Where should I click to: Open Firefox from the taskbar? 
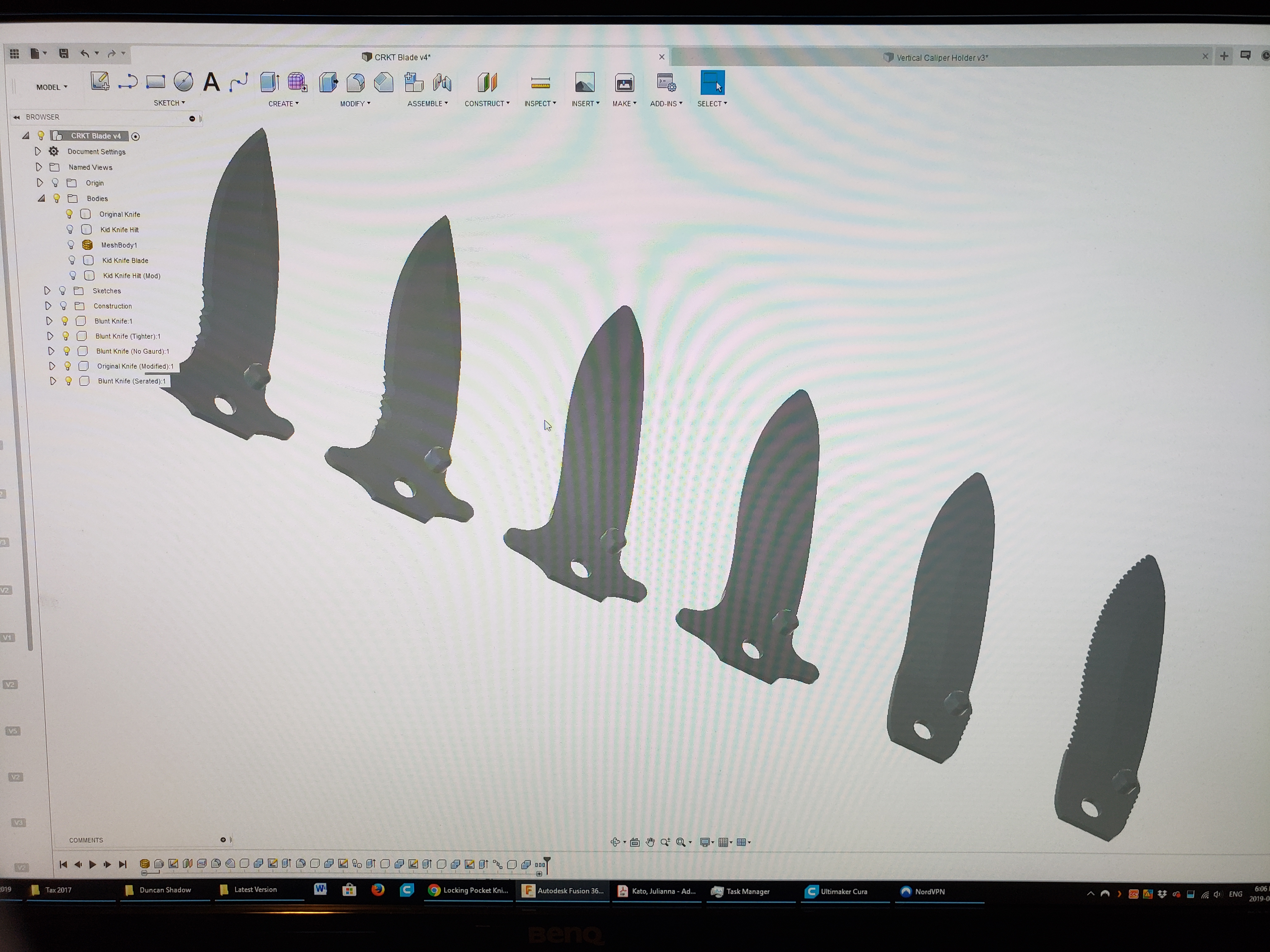click(377, 889)
